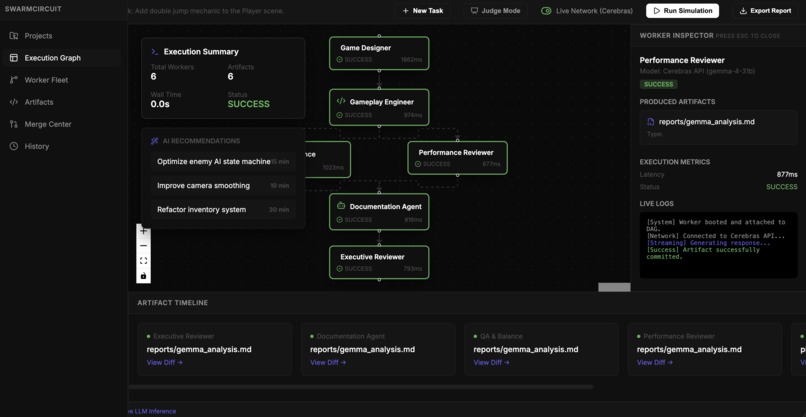Click the success check icon in Executive Reviewer node
The image size is (806, 417).
(339, 269)
